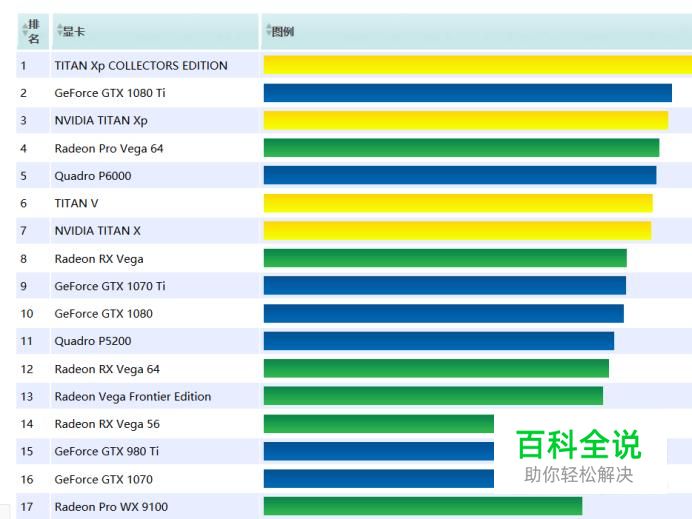The height and width of the screenshot is (519, 692).
Task: Select GeForce GTX 980 Ti text
Action: click(107, 451)
